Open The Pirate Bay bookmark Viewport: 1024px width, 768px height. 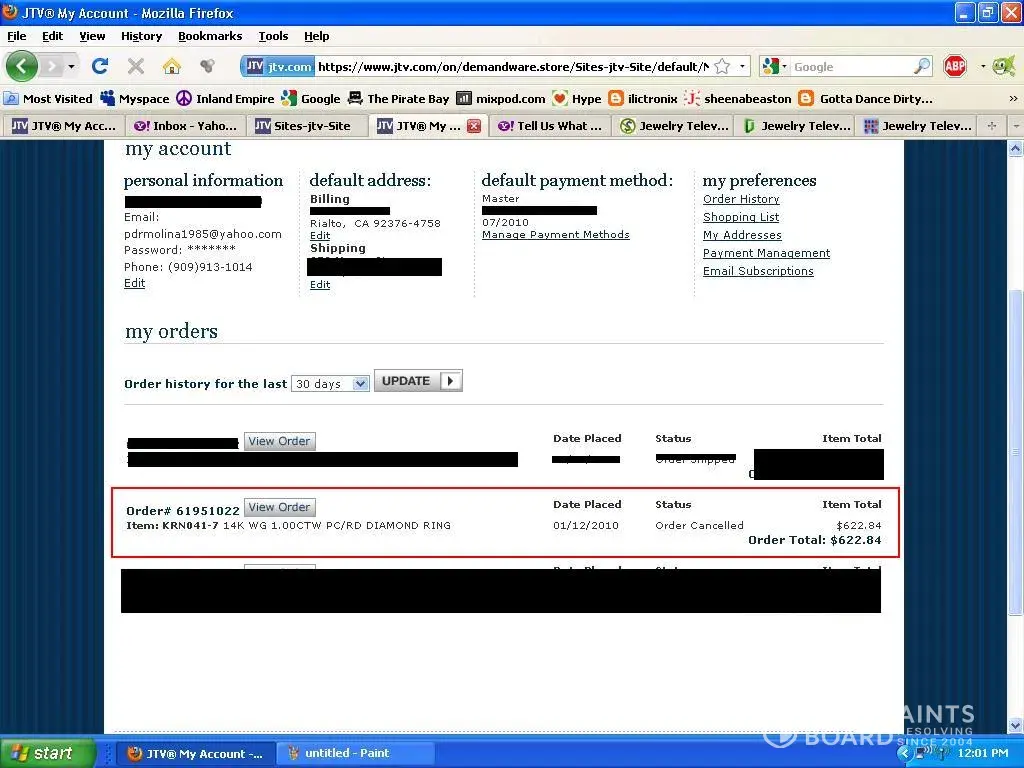click(x=398, y=99)
